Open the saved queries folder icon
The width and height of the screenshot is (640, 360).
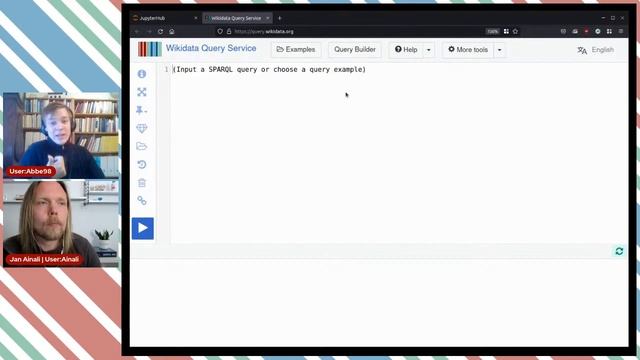click(x=142, y=147)
